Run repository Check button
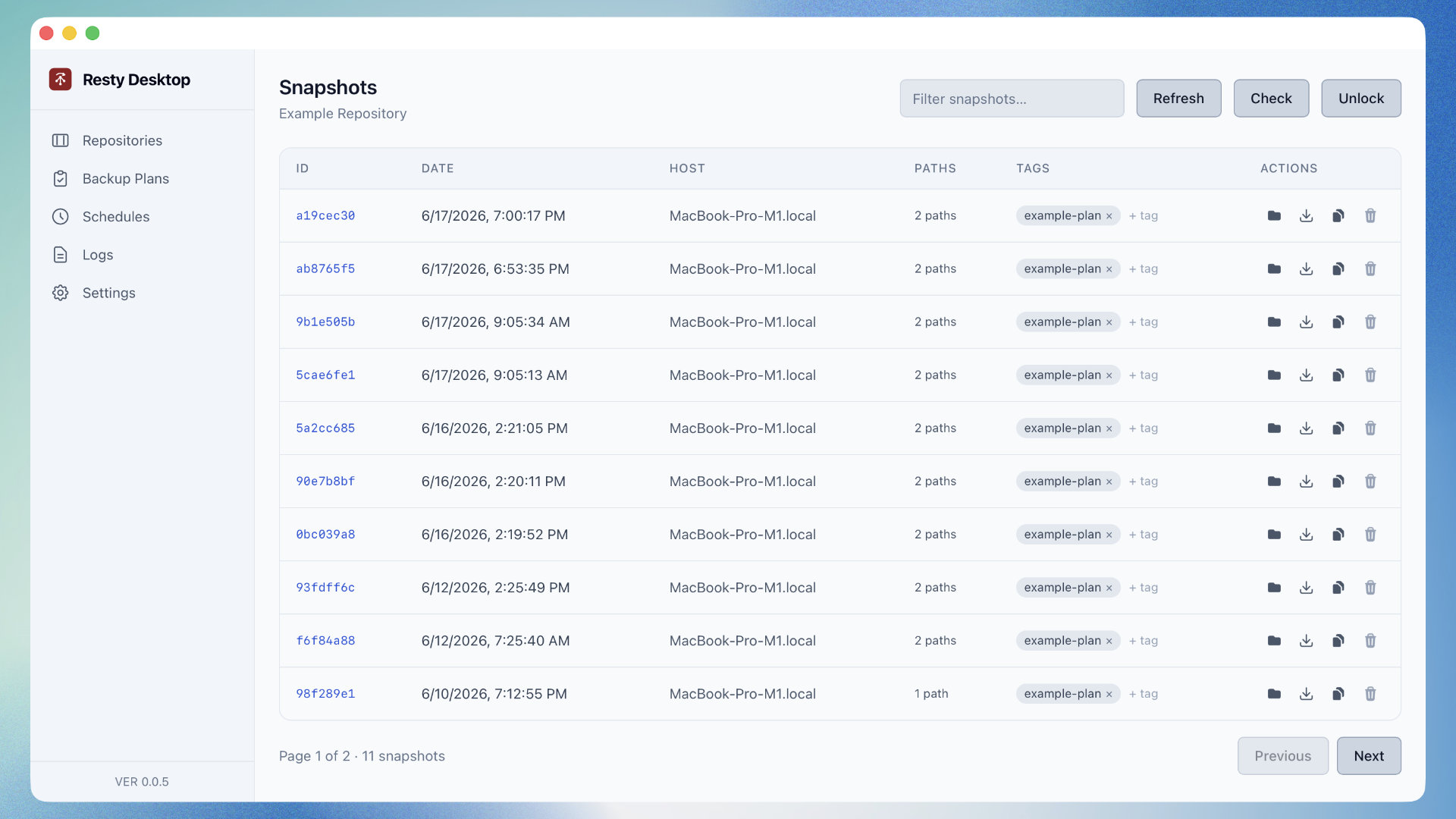This screenshot has width=1456, height=819. (x=1271, y=98)
